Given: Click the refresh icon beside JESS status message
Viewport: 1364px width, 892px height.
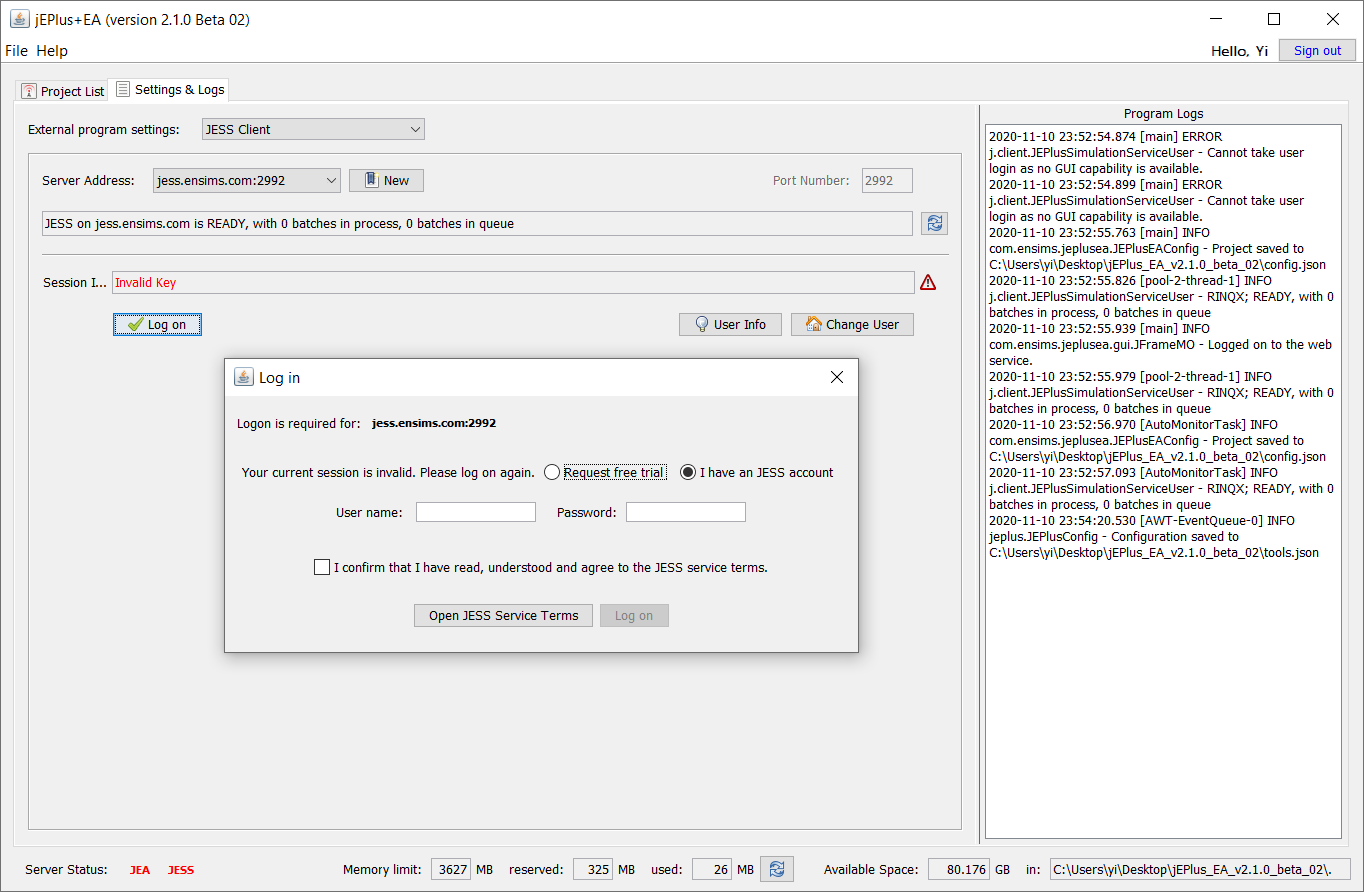Looking at the screenshot, I should (934, 223).
